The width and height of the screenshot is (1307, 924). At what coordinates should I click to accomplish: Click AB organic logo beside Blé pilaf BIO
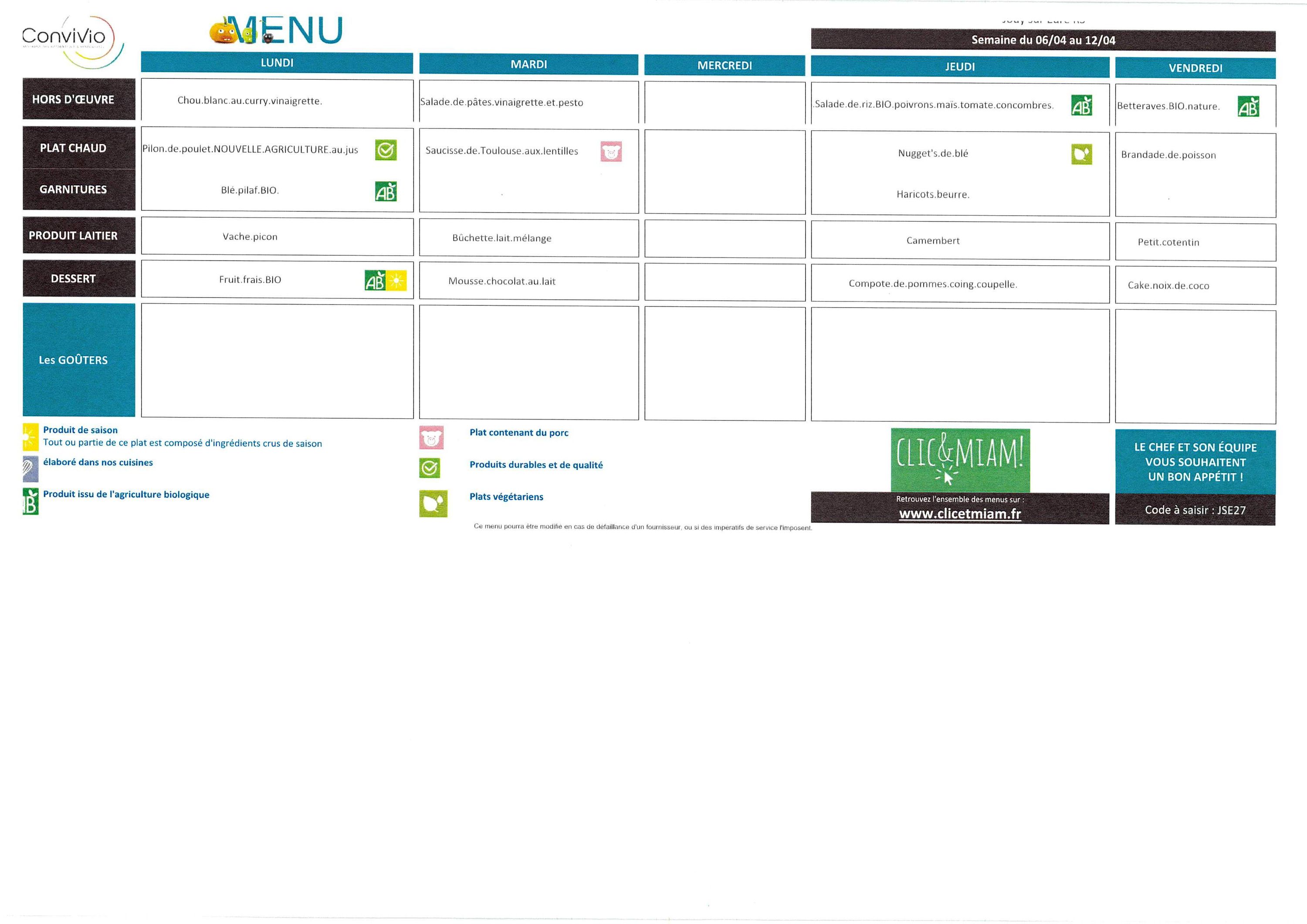(x=386, y=191)
